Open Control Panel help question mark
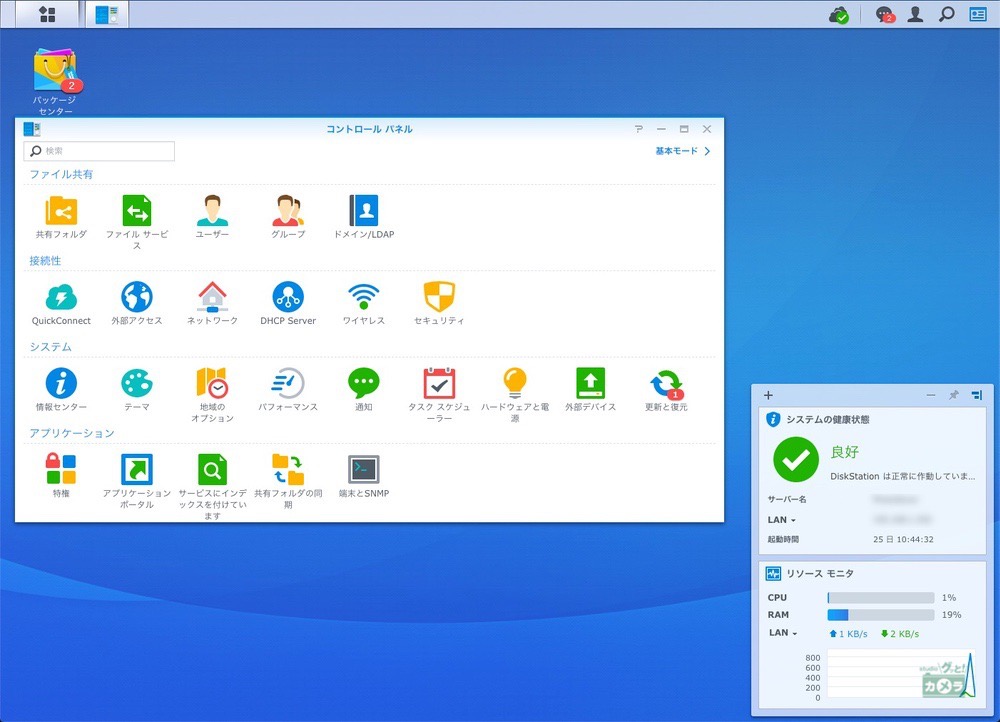The height and width of the screenshot is (722, 1000). tap(638, 129)
